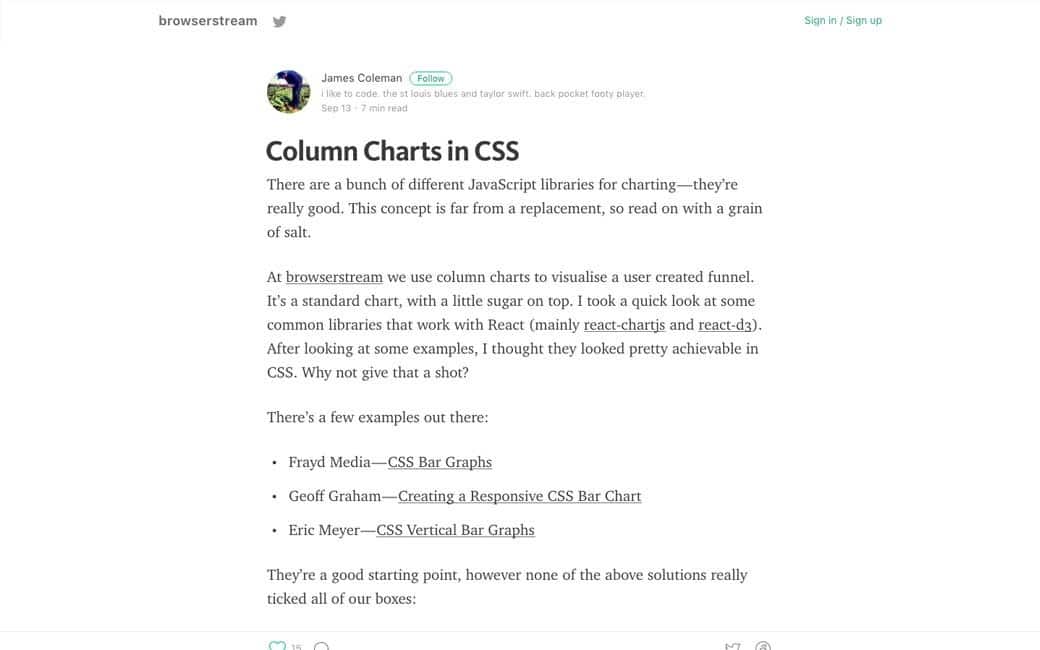Image resolution: width=1040 pixels, height=650 pixels.
Task: Visit the CSS Bar Graphs link
Action: [439, 462]
